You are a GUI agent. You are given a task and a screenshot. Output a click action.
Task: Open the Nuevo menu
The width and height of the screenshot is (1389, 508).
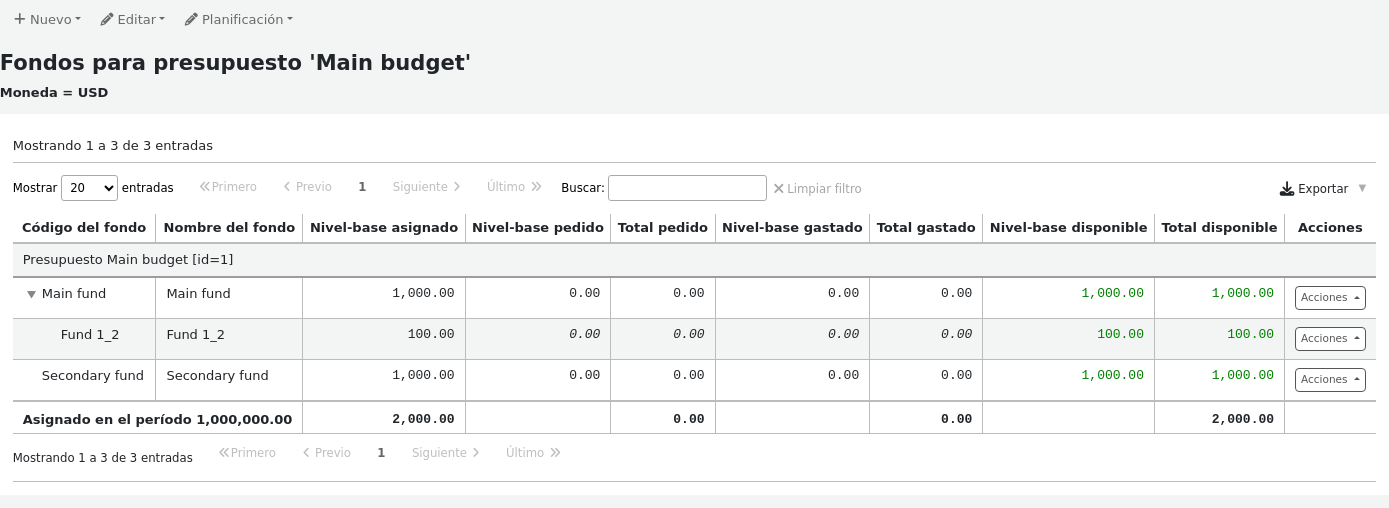point(47,19)
